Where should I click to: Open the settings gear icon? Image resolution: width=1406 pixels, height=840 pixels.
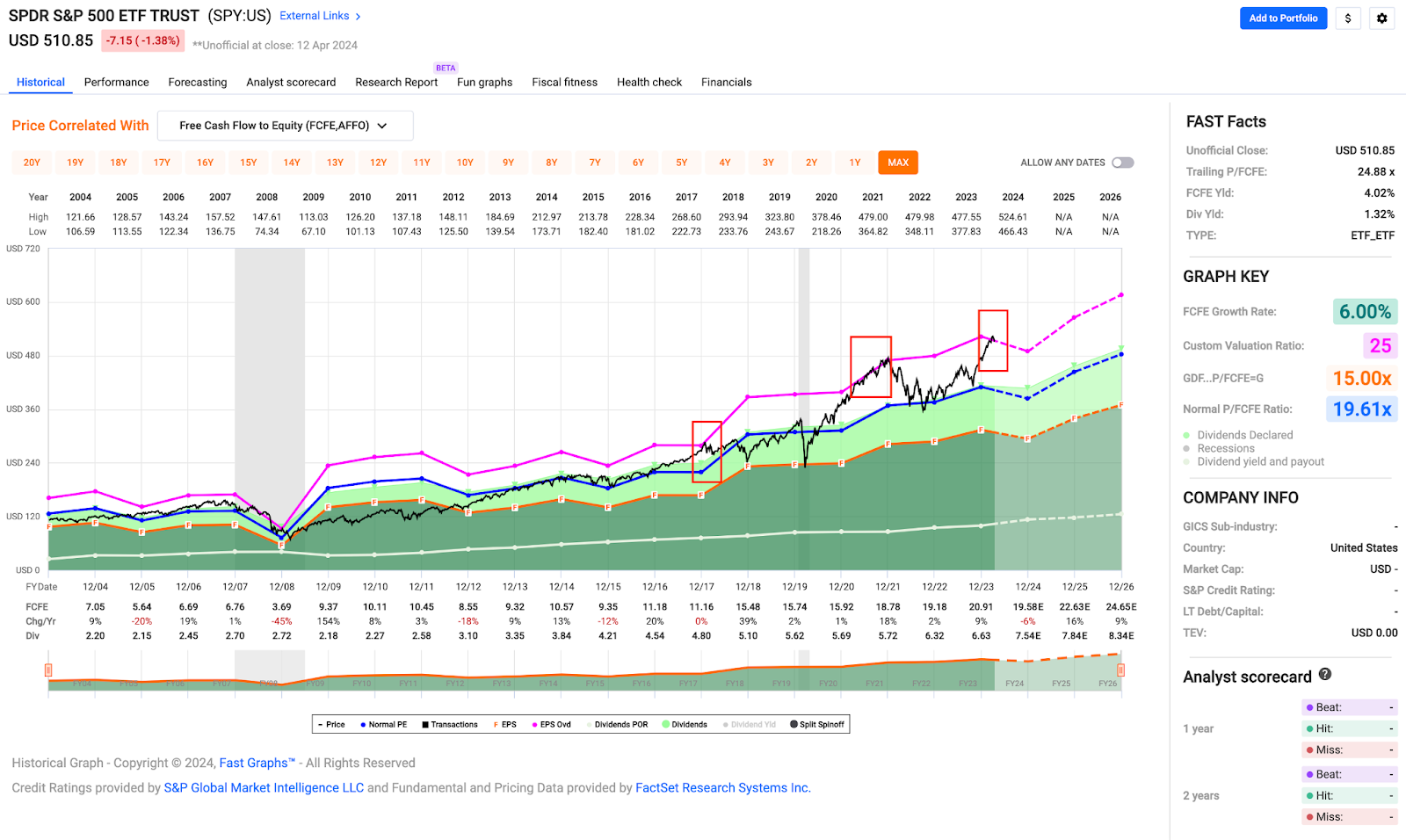tap(1381, 18)
